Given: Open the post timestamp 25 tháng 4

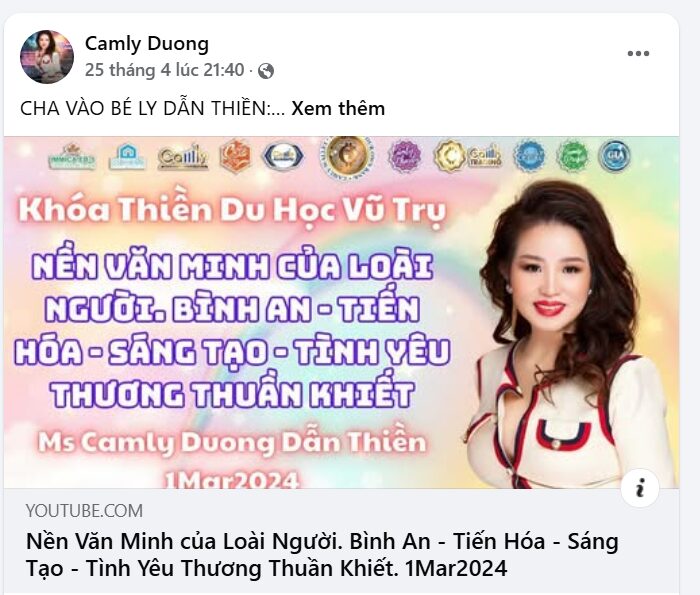Looking at the screenshot, I should (165, 70).
